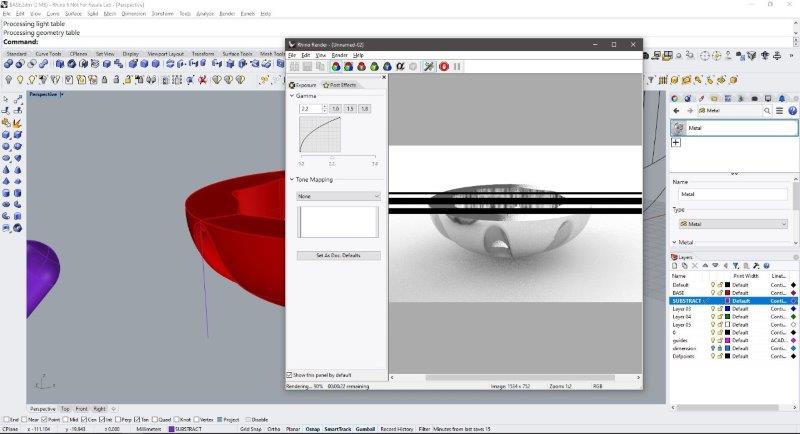Show RGB channels in Rhino Render toolbar
Screen dimensions: 800x434
[x=336, y=66]
